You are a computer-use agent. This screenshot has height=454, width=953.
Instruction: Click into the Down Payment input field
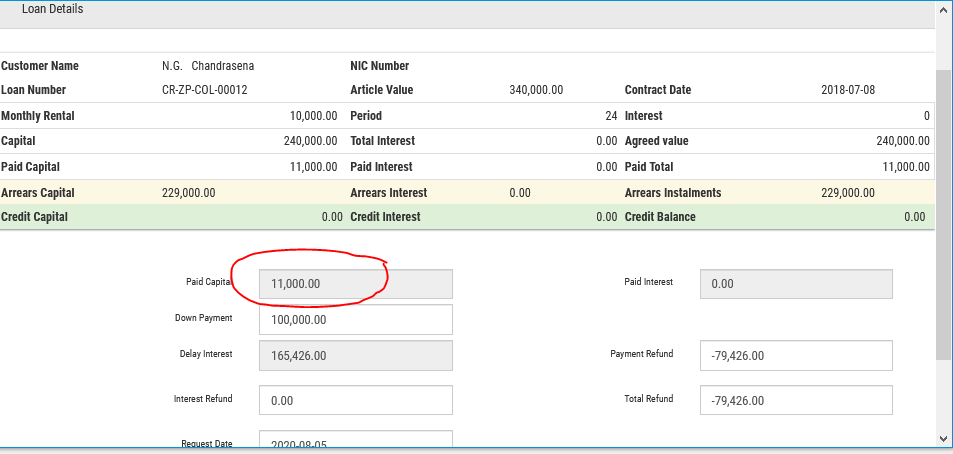[355, 319]
